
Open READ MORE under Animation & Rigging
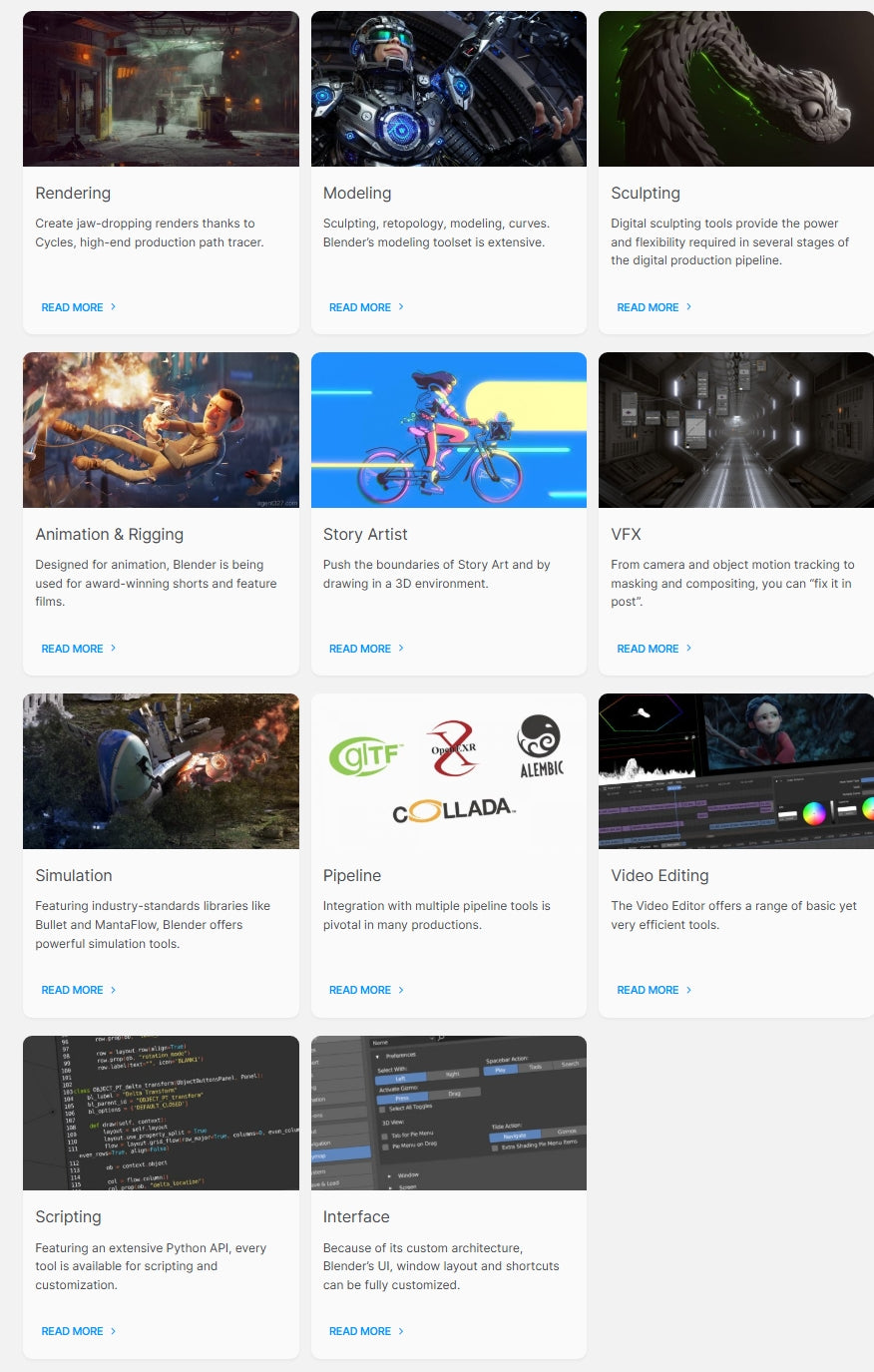72,648
